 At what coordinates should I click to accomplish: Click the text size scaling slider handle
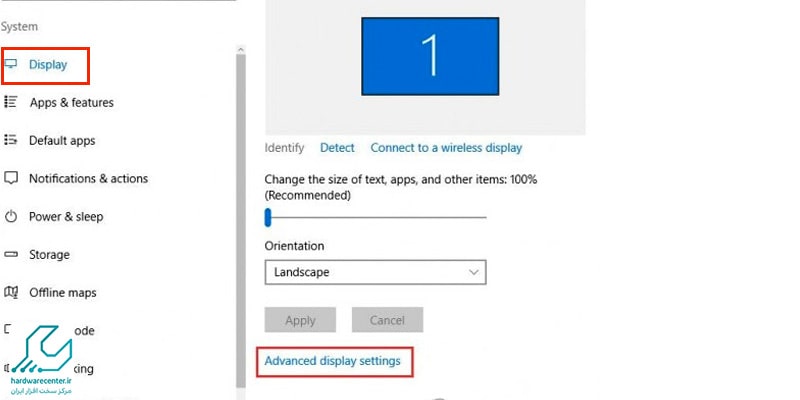(268, 217)
